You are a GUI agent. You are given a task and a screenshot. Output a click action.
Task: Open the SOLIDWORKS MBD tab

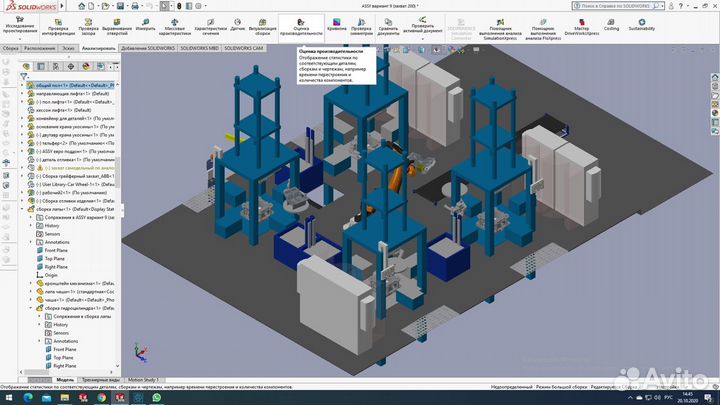click(x=199, y=48)
